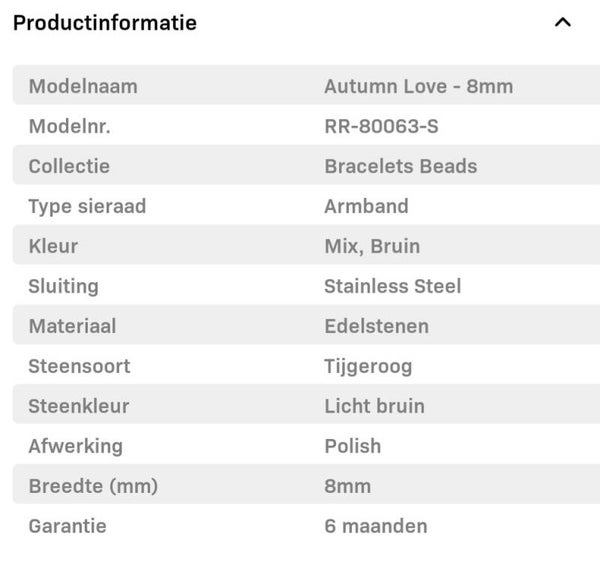Screen dimensions: 600x568
Task: Select the Steensoort label
Action: (x=79, y=366)
